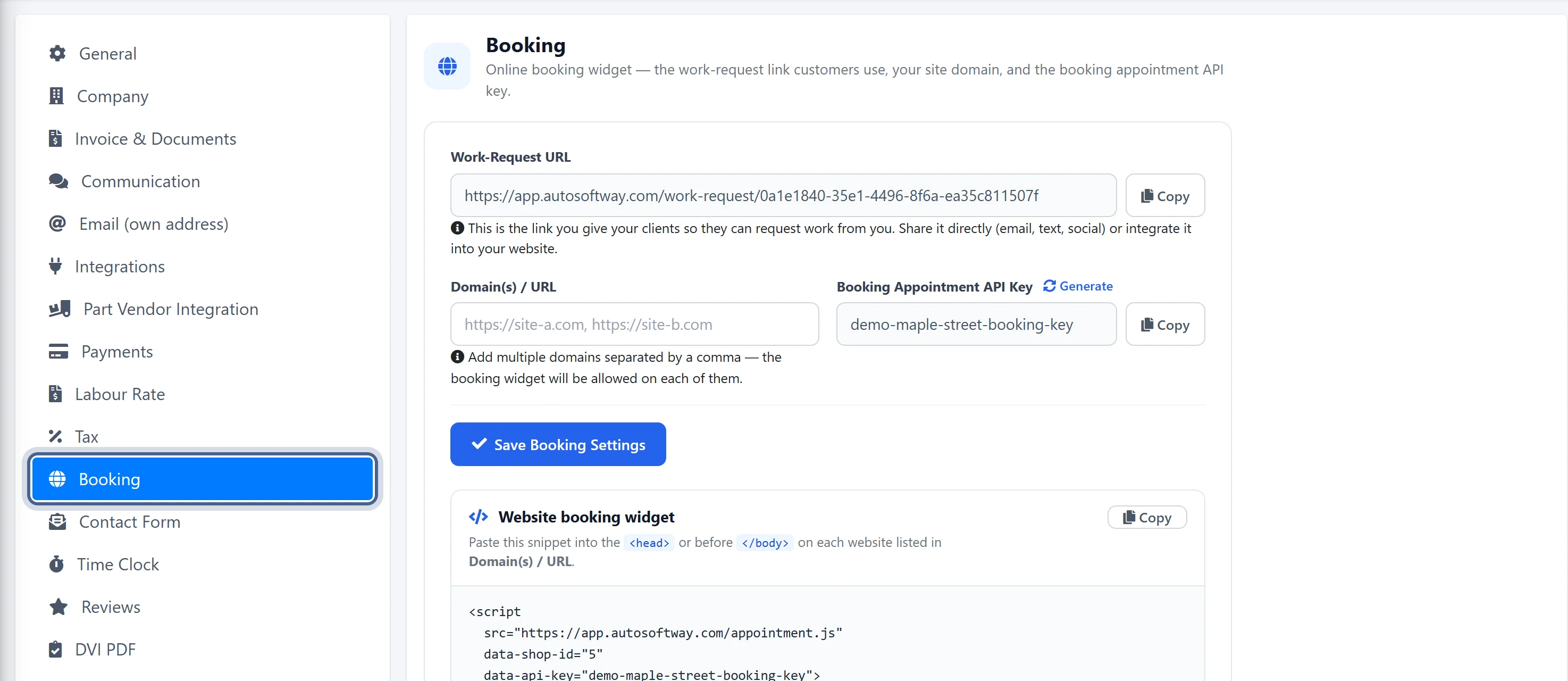Select the active Booking menu item
1568x681 pixels.
pyautogui.click(x=202, y=479)
